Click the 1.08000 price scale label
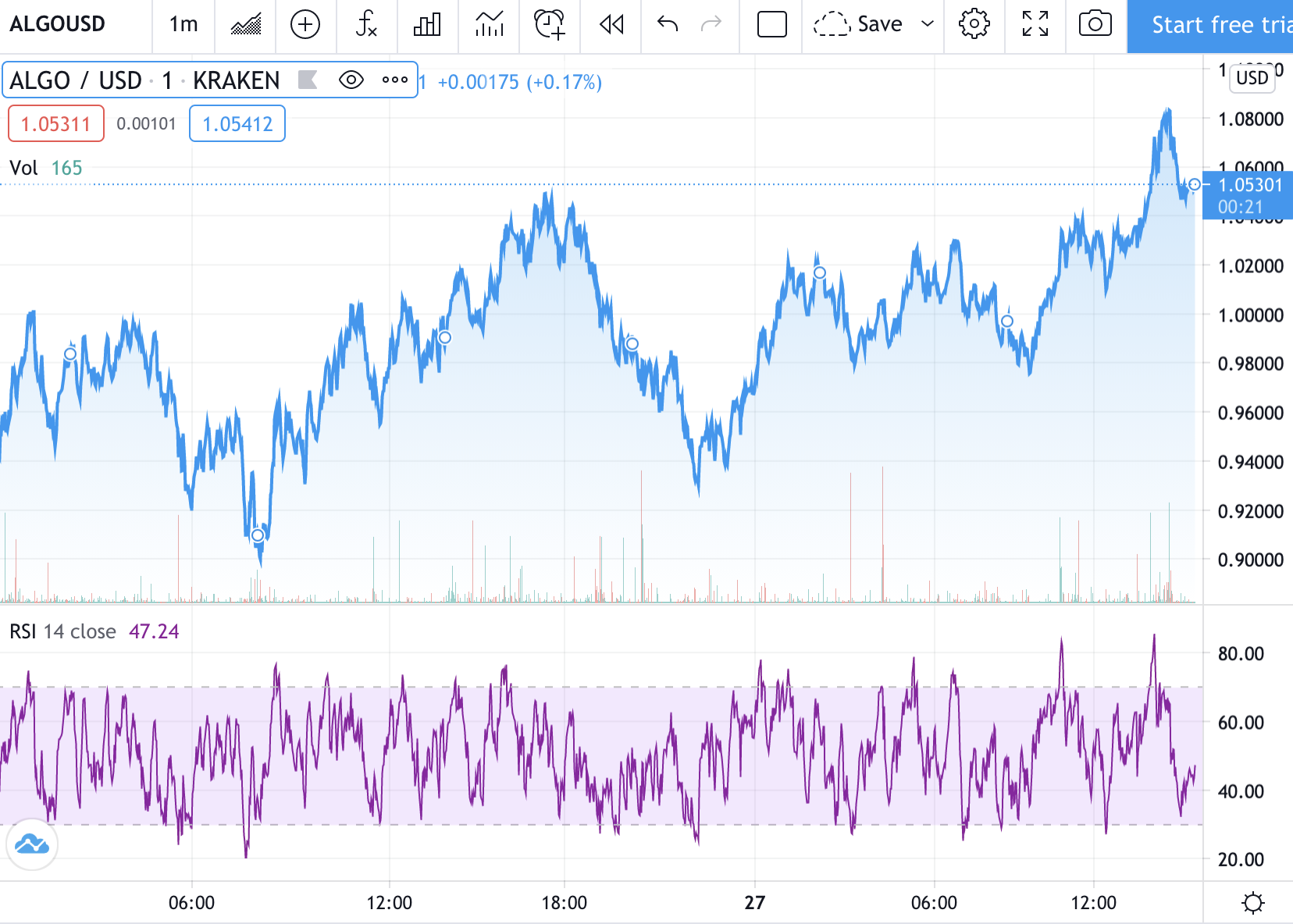Viewport: 1293px width, 924px height. click(x=1251, y=119)
